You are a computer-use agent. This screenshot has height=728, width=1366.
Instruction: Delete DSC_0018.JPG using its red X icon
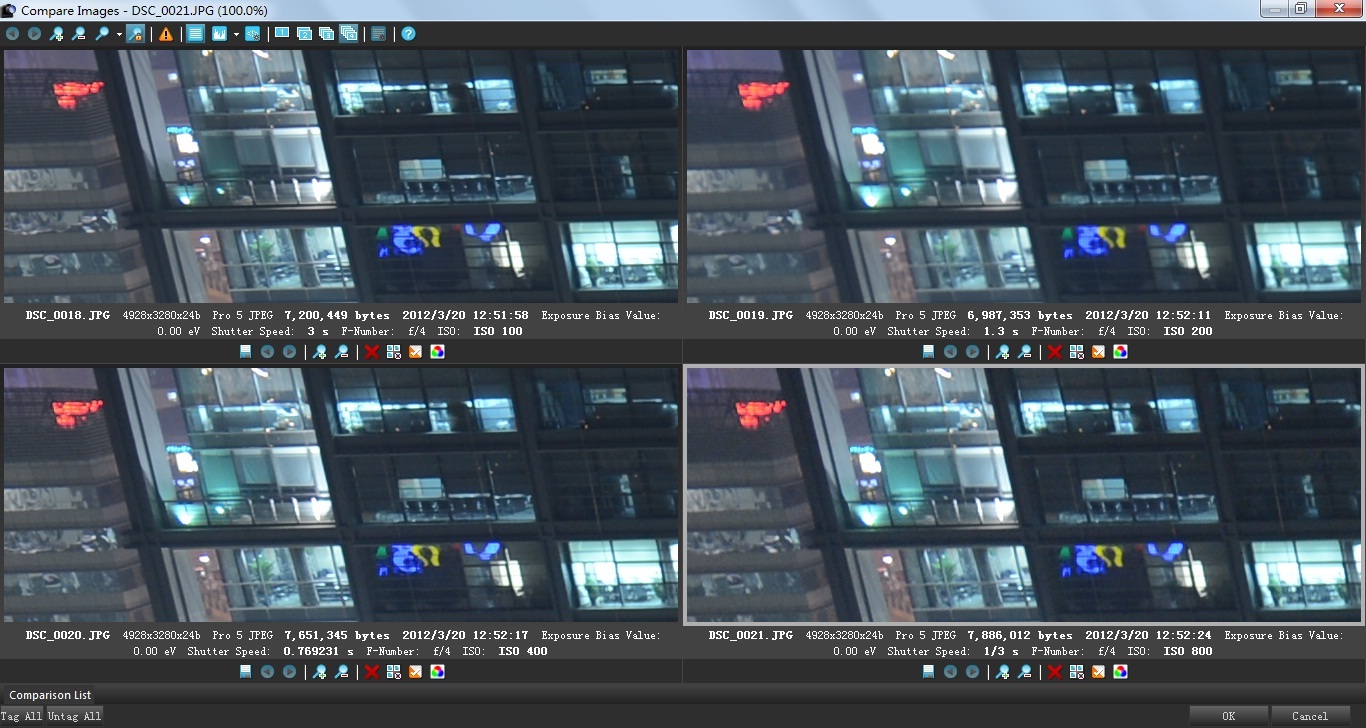click(x=372, y=352)
